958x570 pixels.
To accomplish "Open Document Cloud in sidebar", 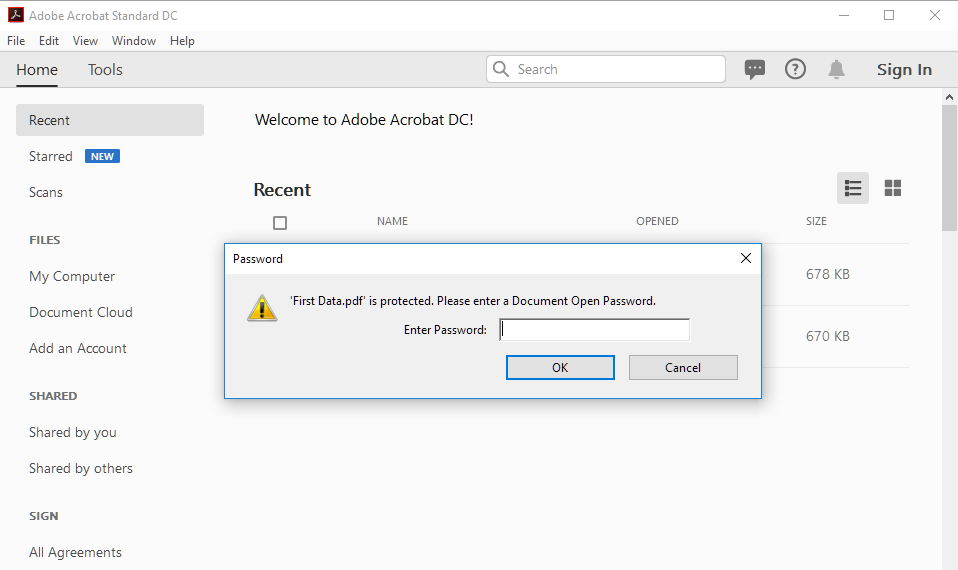I will [x=81, y=312].
